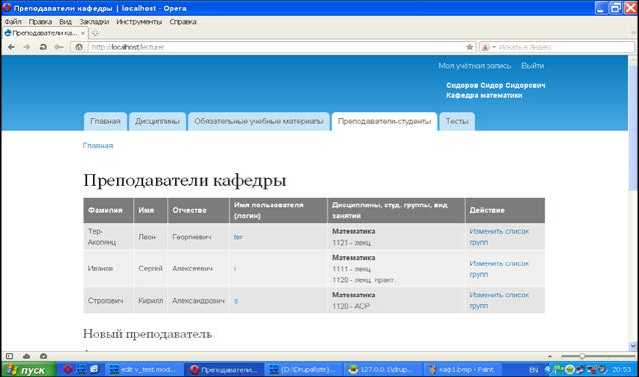Screen dimensions: 639x377
Task: Switch to the Дисциплины tab
Action: (x=157, y=121)
